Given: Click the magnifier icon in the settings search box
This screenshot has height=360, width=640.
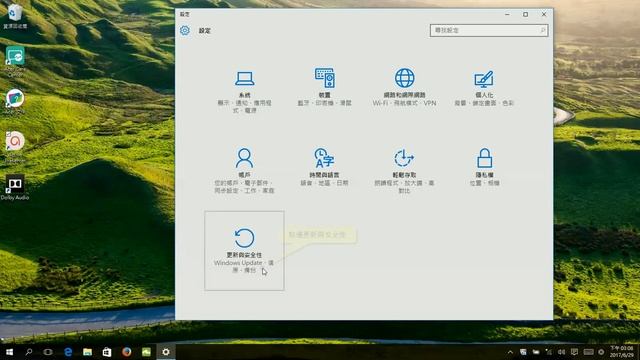Looking at the screenshot, I should coord(542,30).
